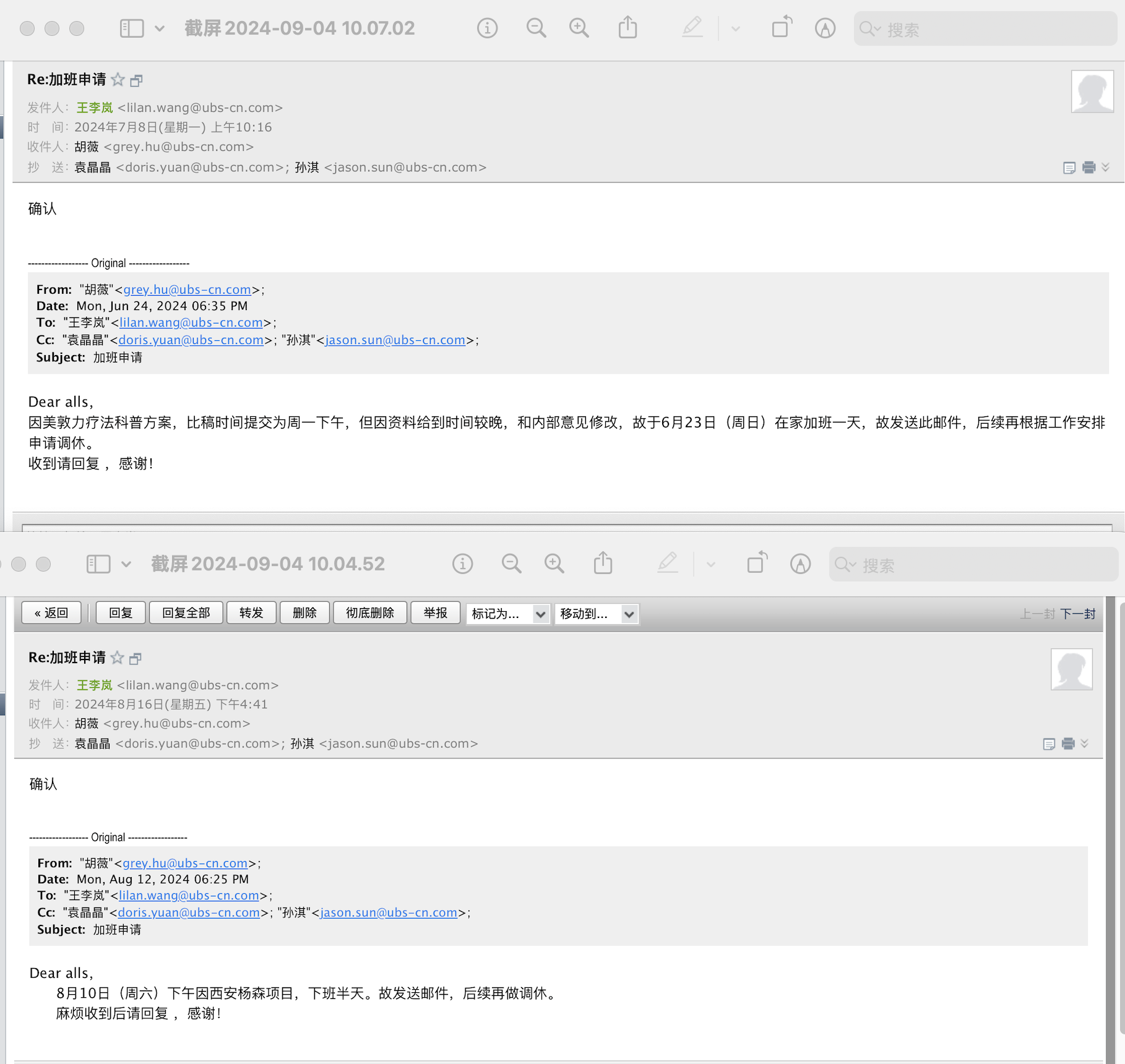1125x1064 pixels.
Task: Click circled-A annotate icon in top Preview toolbar
Action: (x=825, y=28)
